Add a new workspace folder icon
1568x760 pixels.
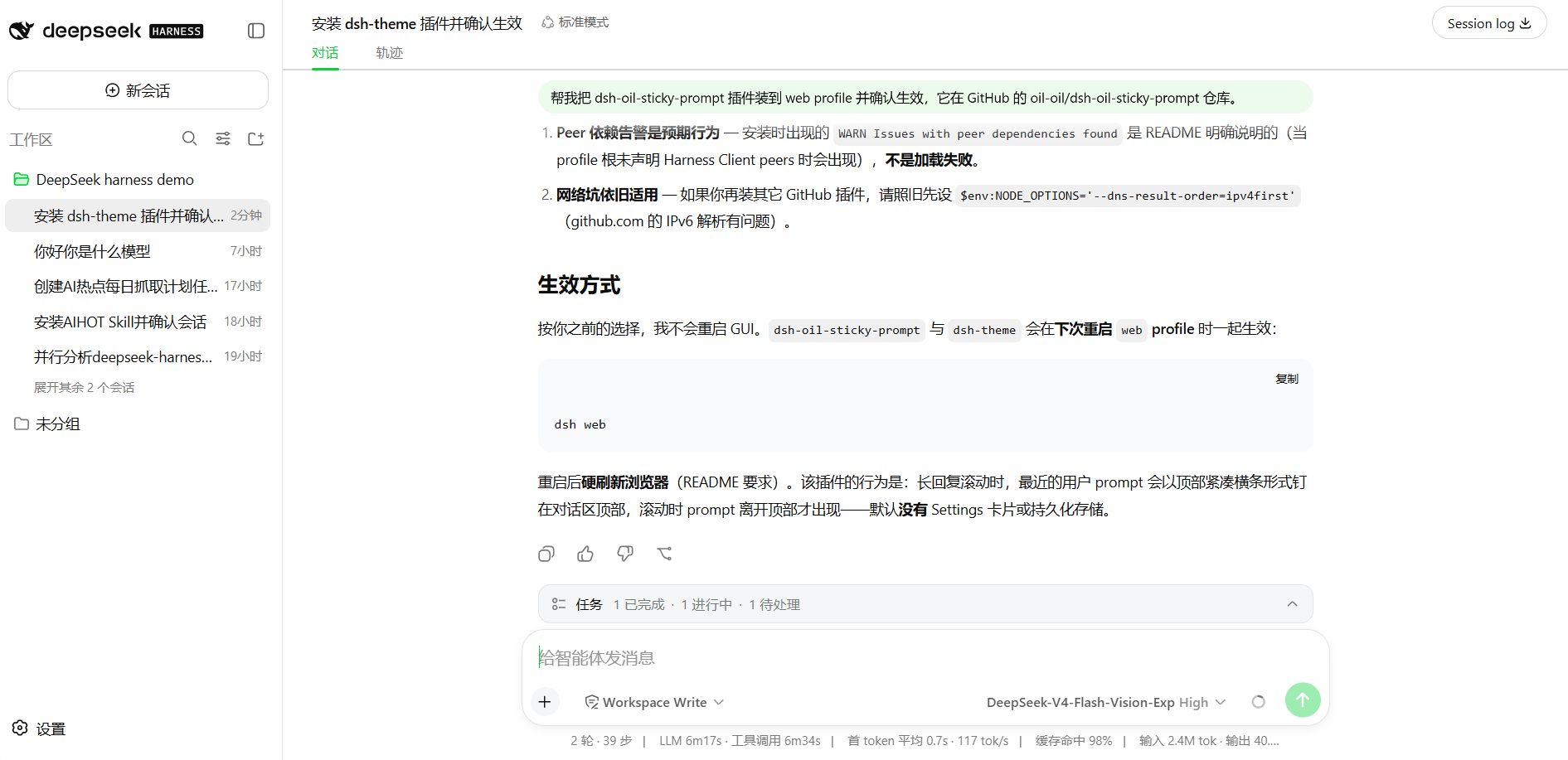click(256, 138)
